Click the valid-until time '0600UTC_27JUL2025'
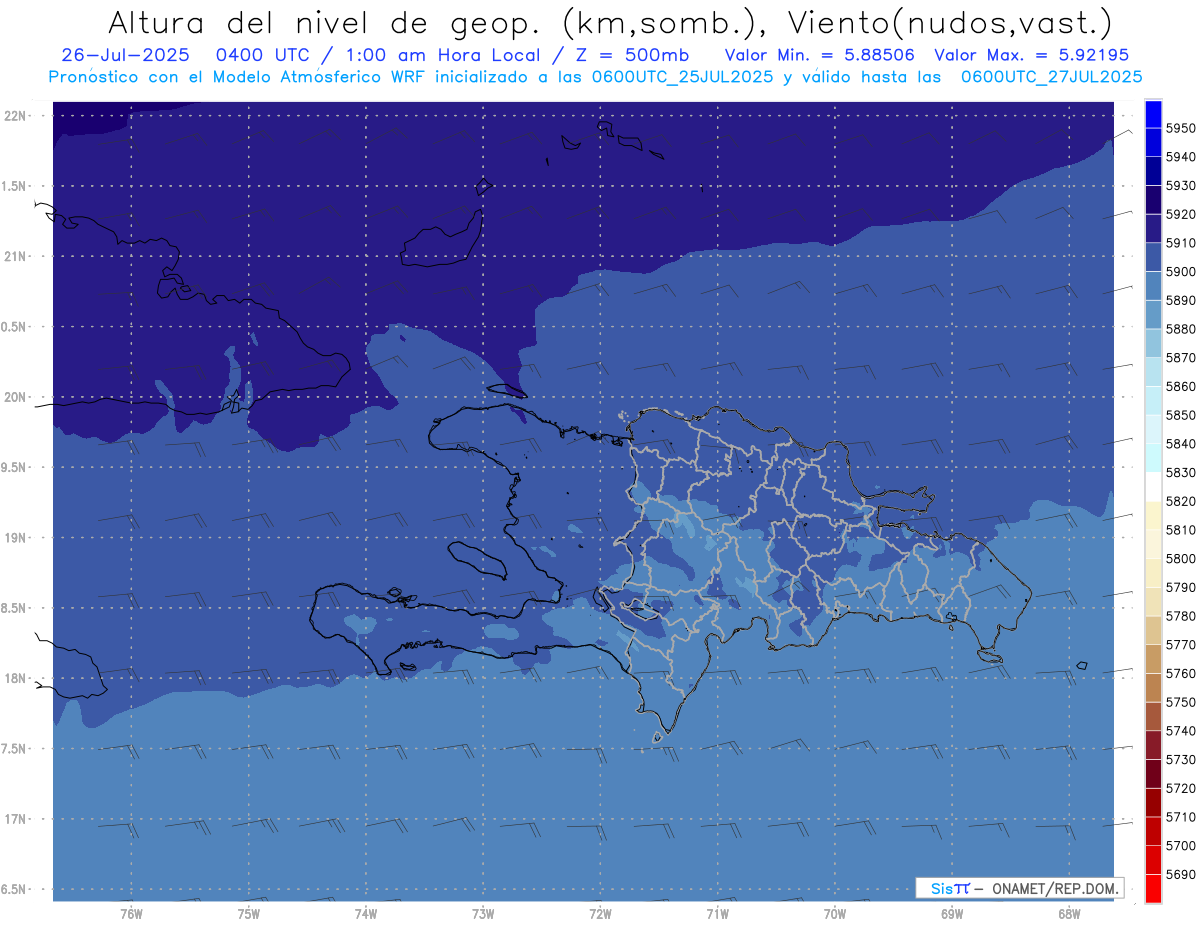The image size is (1200, 927). click(1052, 76)
